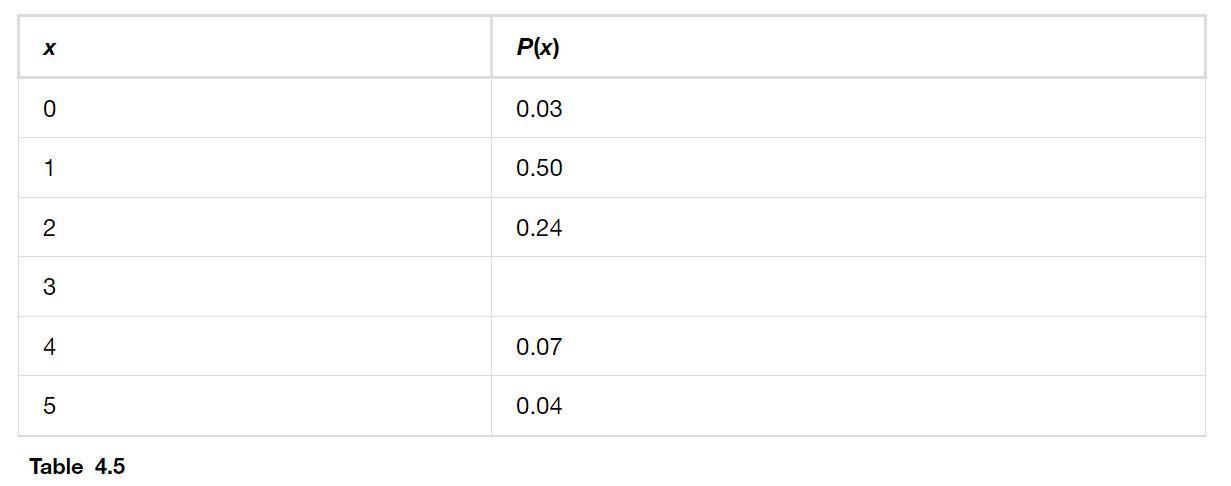Screen dimensions: 1231x486
Task: Select the cell with x value 0
Action: tap(255, 108)
